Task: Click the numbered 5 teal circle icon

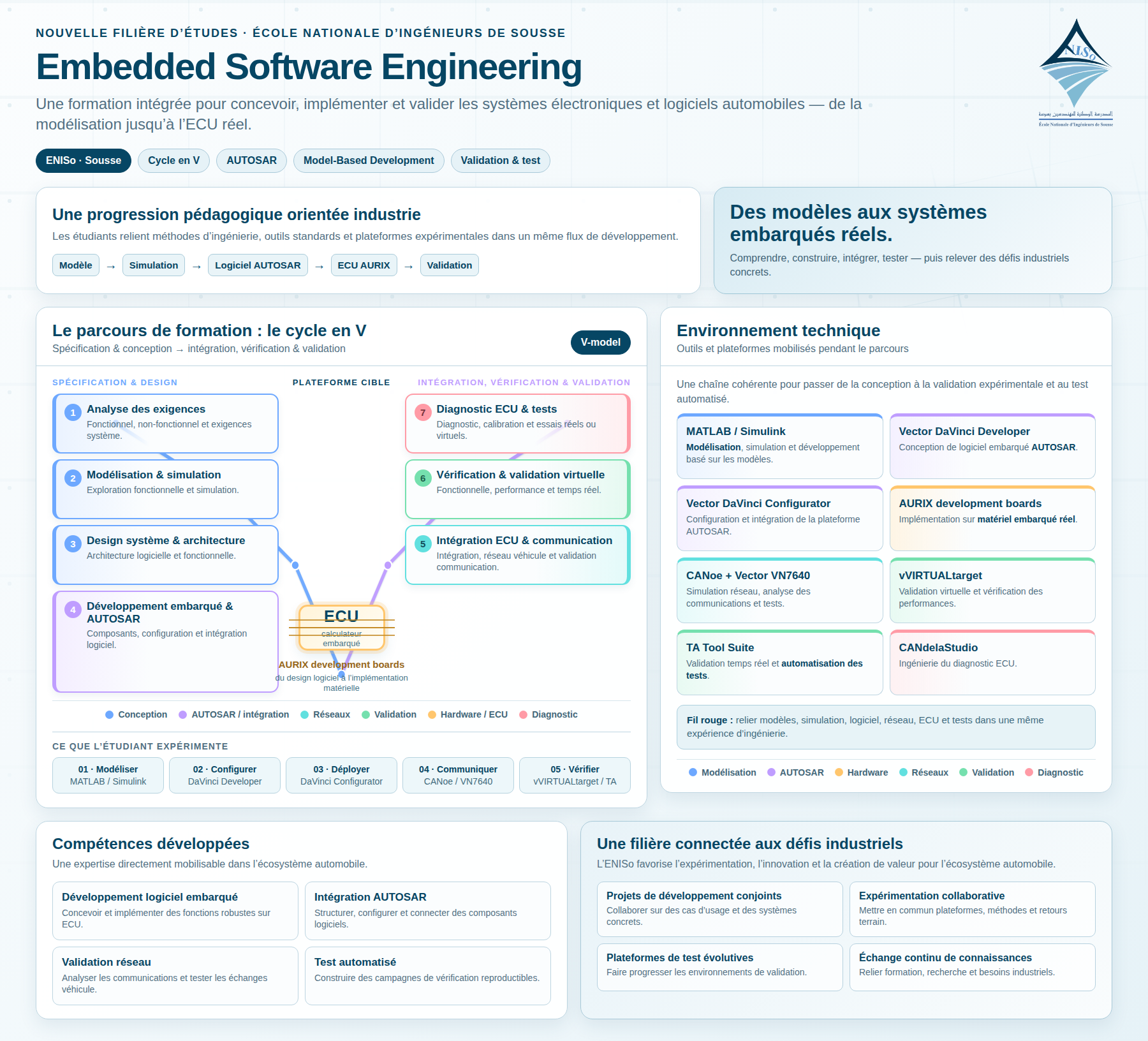Action: coord(423,543)
